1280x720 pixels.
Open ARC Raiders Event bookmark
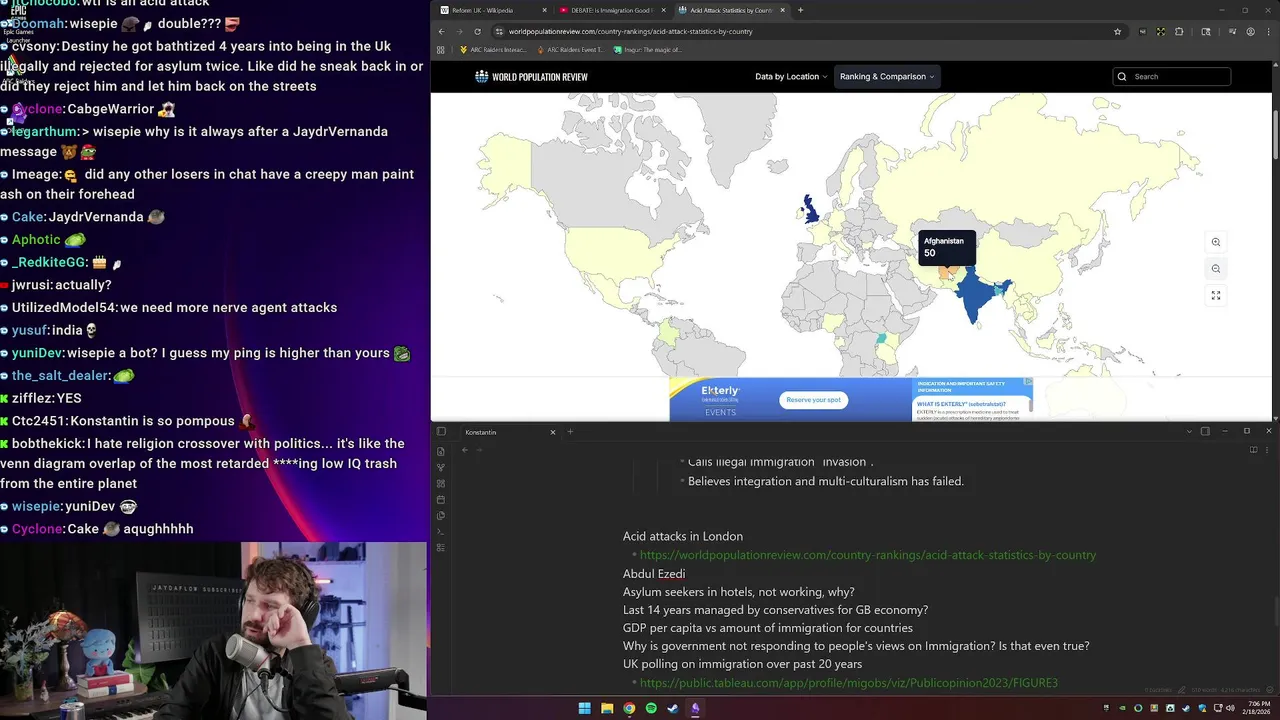[571, 49]
